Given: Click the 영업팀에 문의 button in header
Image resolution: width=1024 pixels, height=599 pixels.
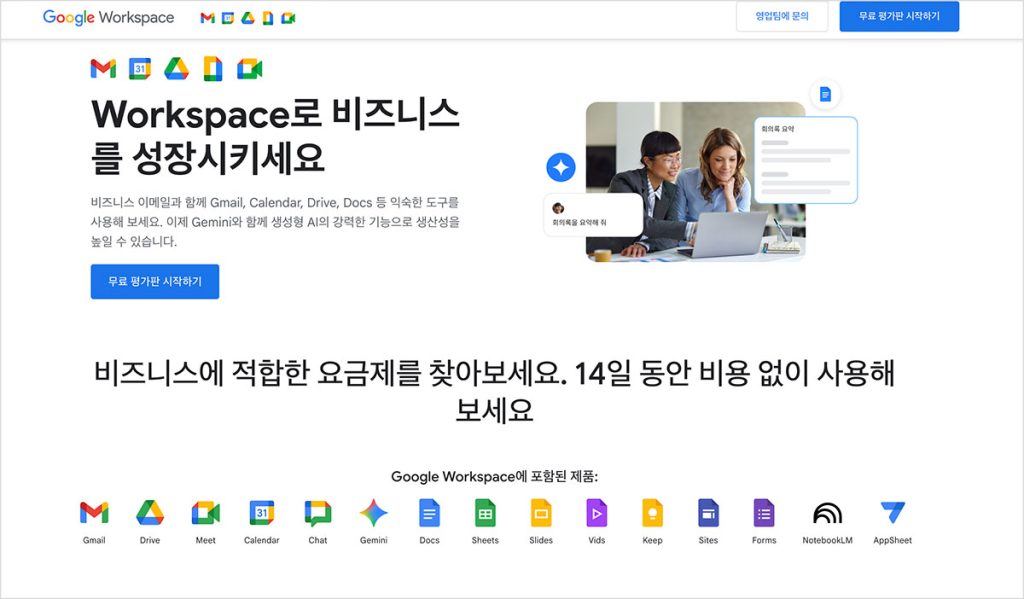Looking at the screenshot, I should 782,16.
